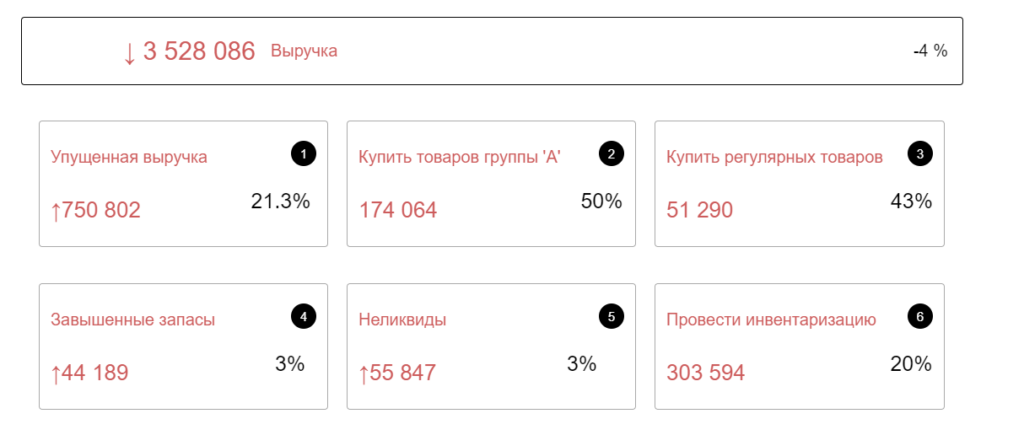Click the black badge numbered 3
1024x435 pixels.
pos(919,154)
